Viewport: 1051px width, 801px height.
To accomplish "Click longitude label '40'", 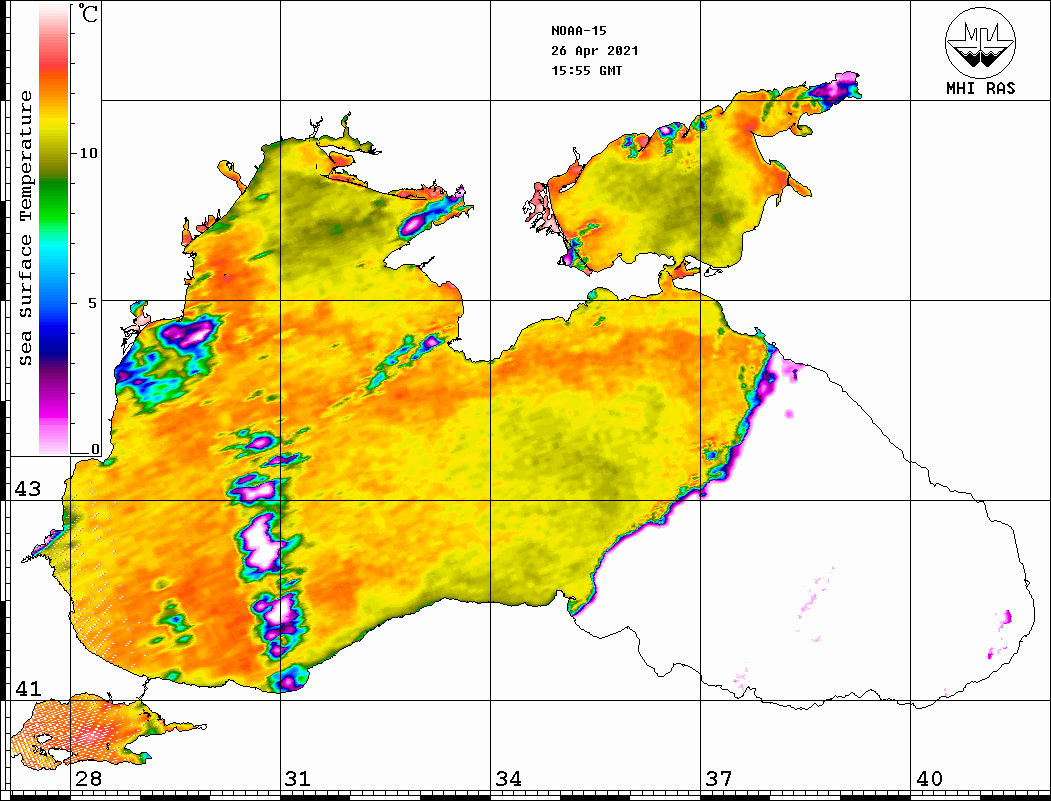I will 929,779.
